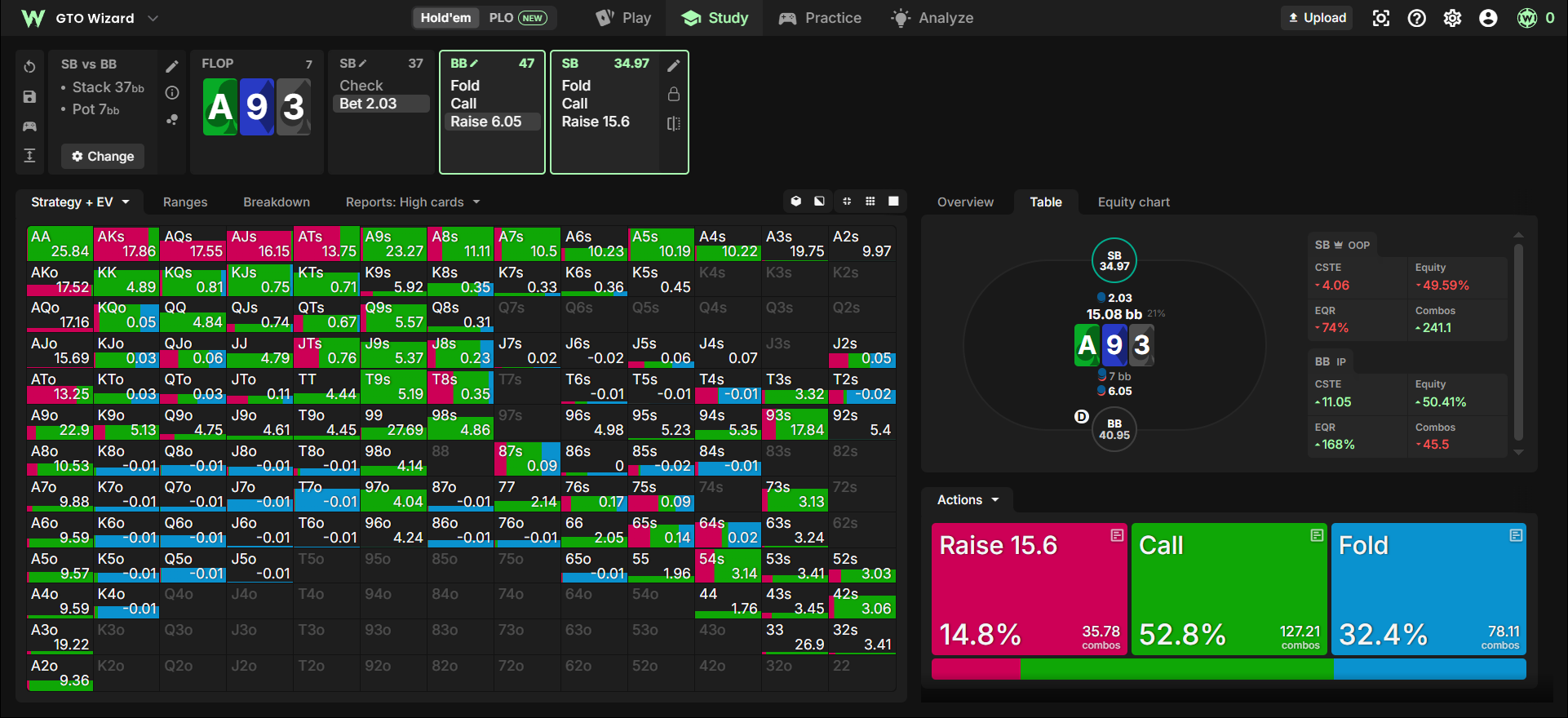
Task: Click the info circle icon beside Stack 37bb
Action: tap(172, 93)
